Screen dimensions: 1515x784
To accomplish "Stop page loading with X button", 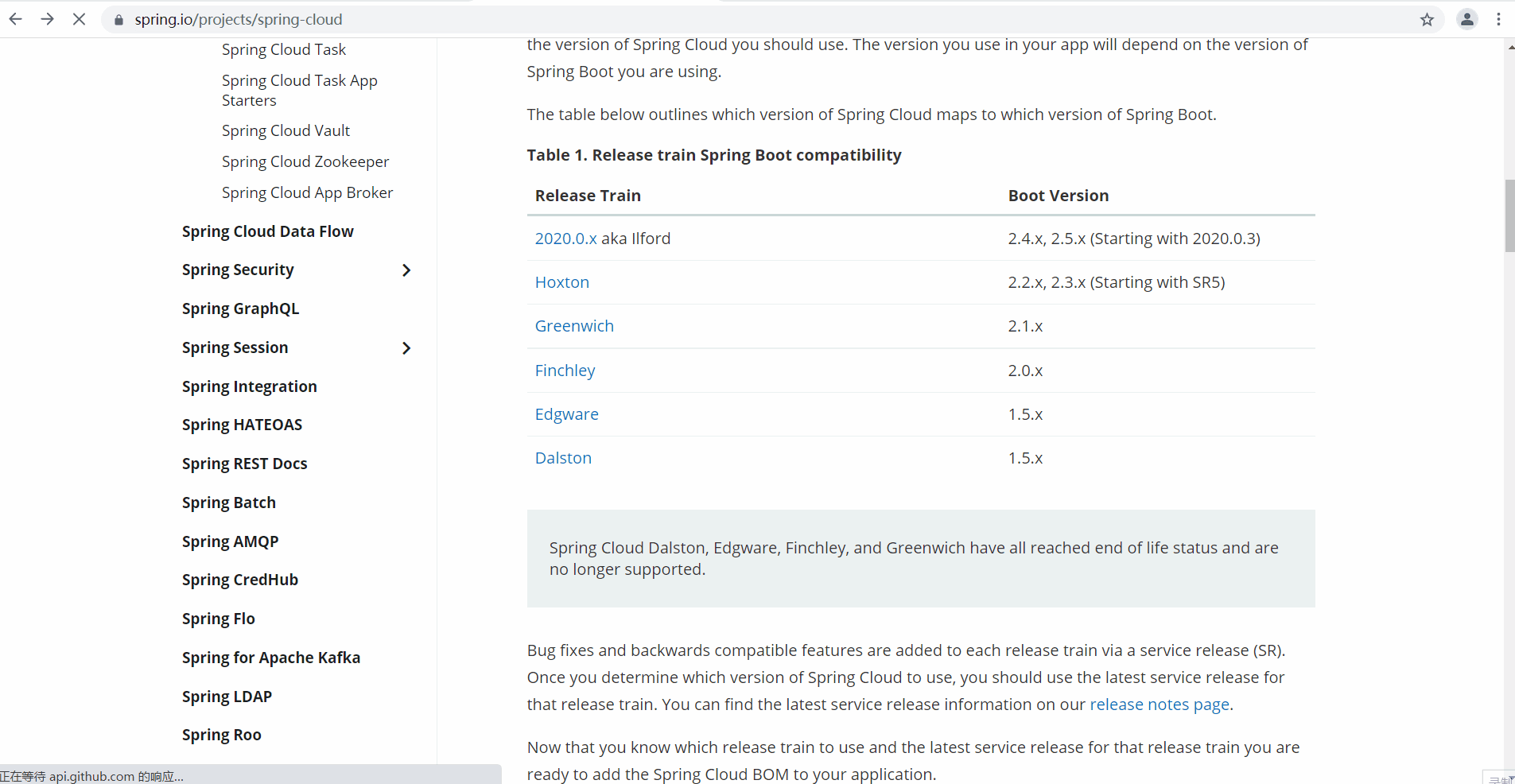I will (79, 19).
